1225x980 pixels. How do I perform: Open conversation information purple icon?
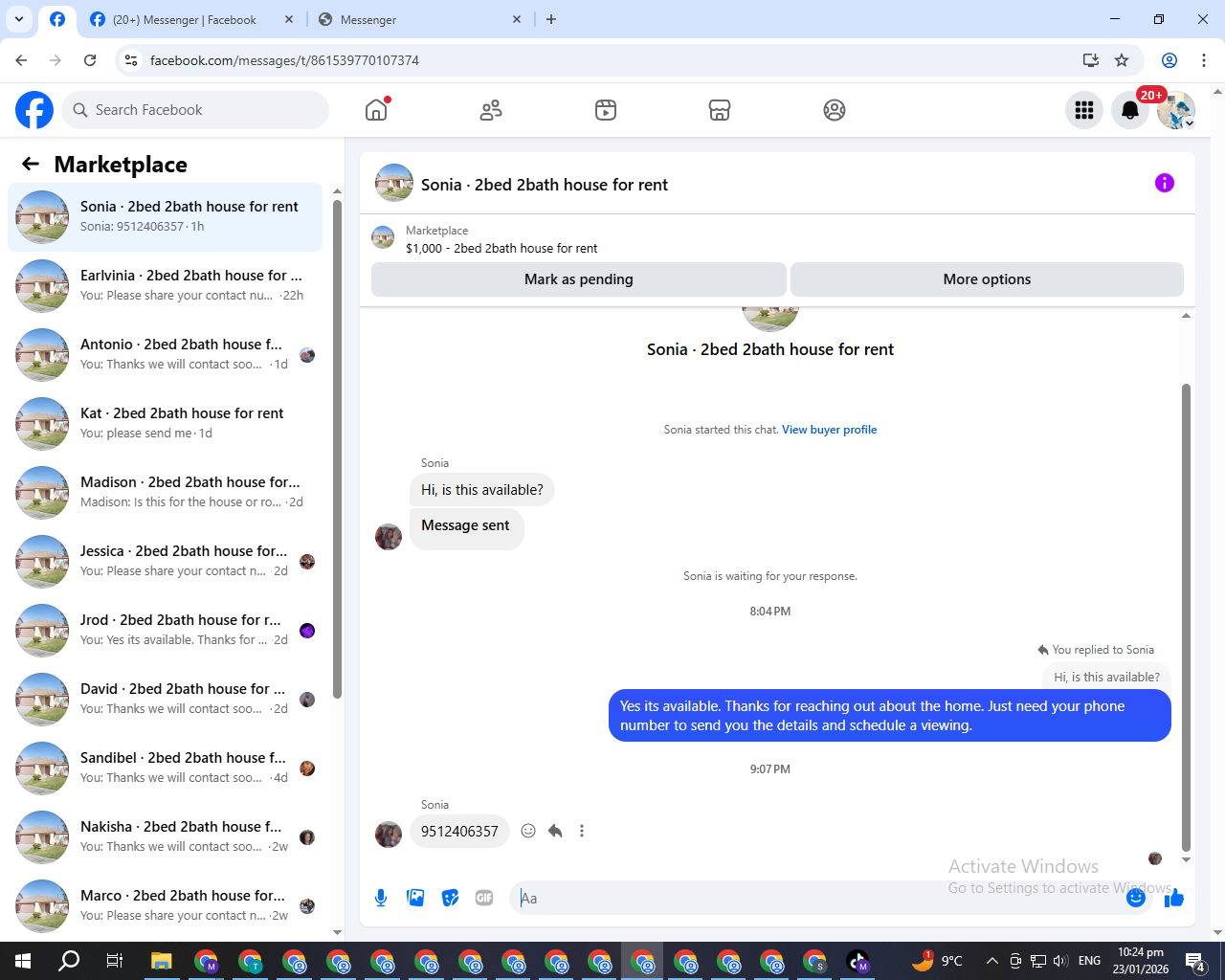(x=1165, y=183)
